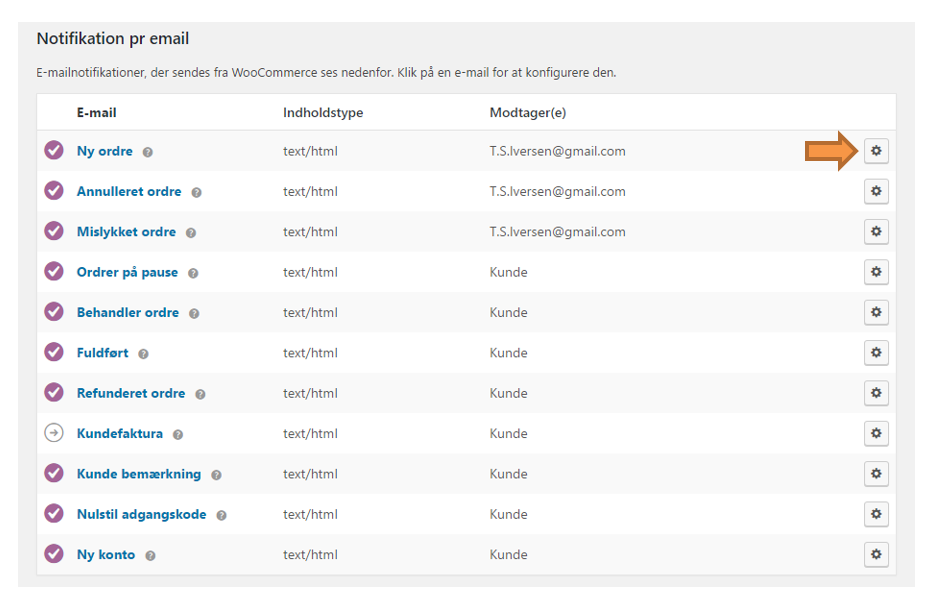The width and height of the screenshot is (934, 604).
Task: Toggle enabled status of Mislykket ordre email
Action: click(x=54, y=231)
